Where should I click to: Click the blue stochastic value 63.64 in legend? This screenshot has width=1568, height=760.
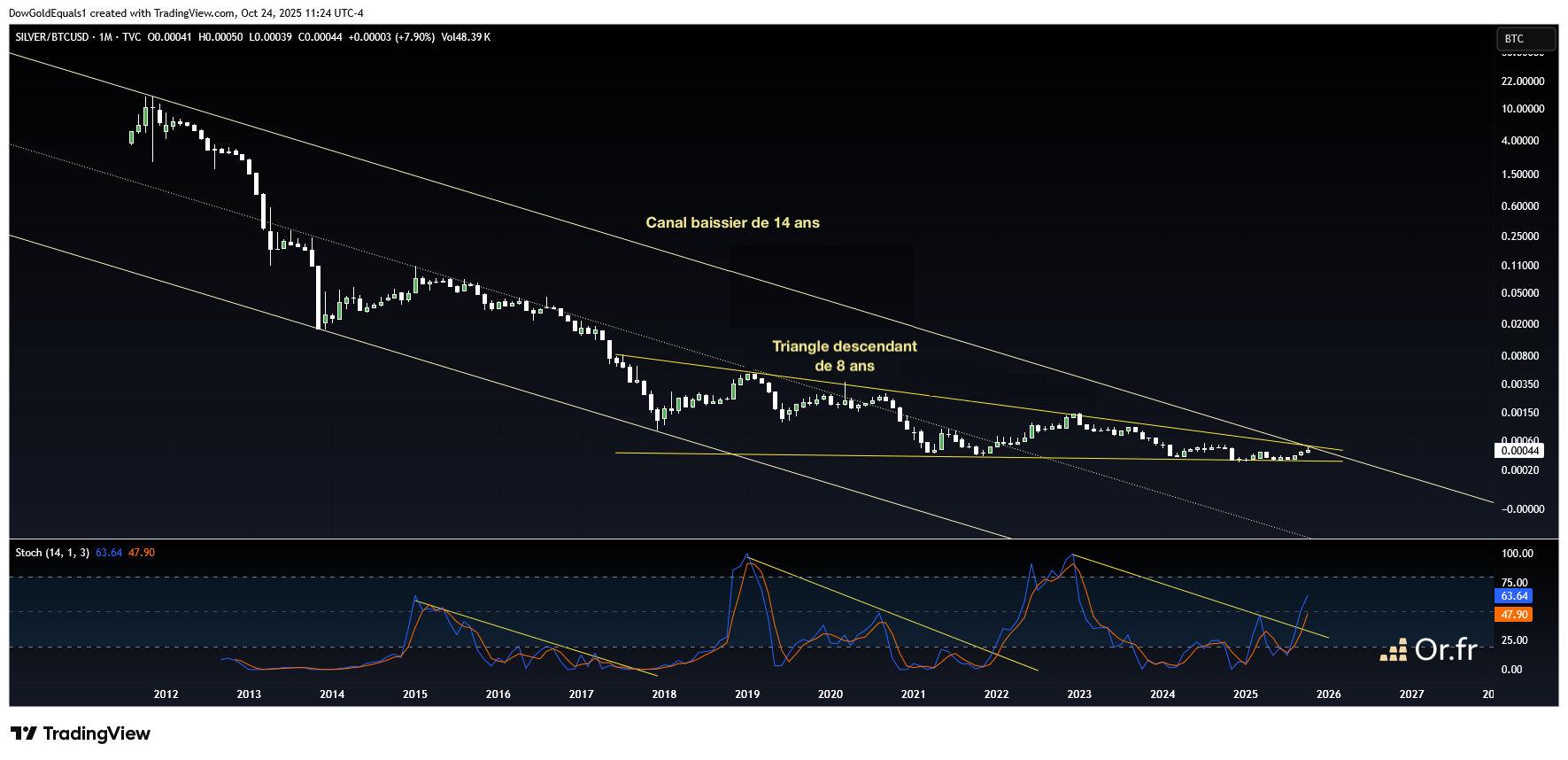[109, 553]
